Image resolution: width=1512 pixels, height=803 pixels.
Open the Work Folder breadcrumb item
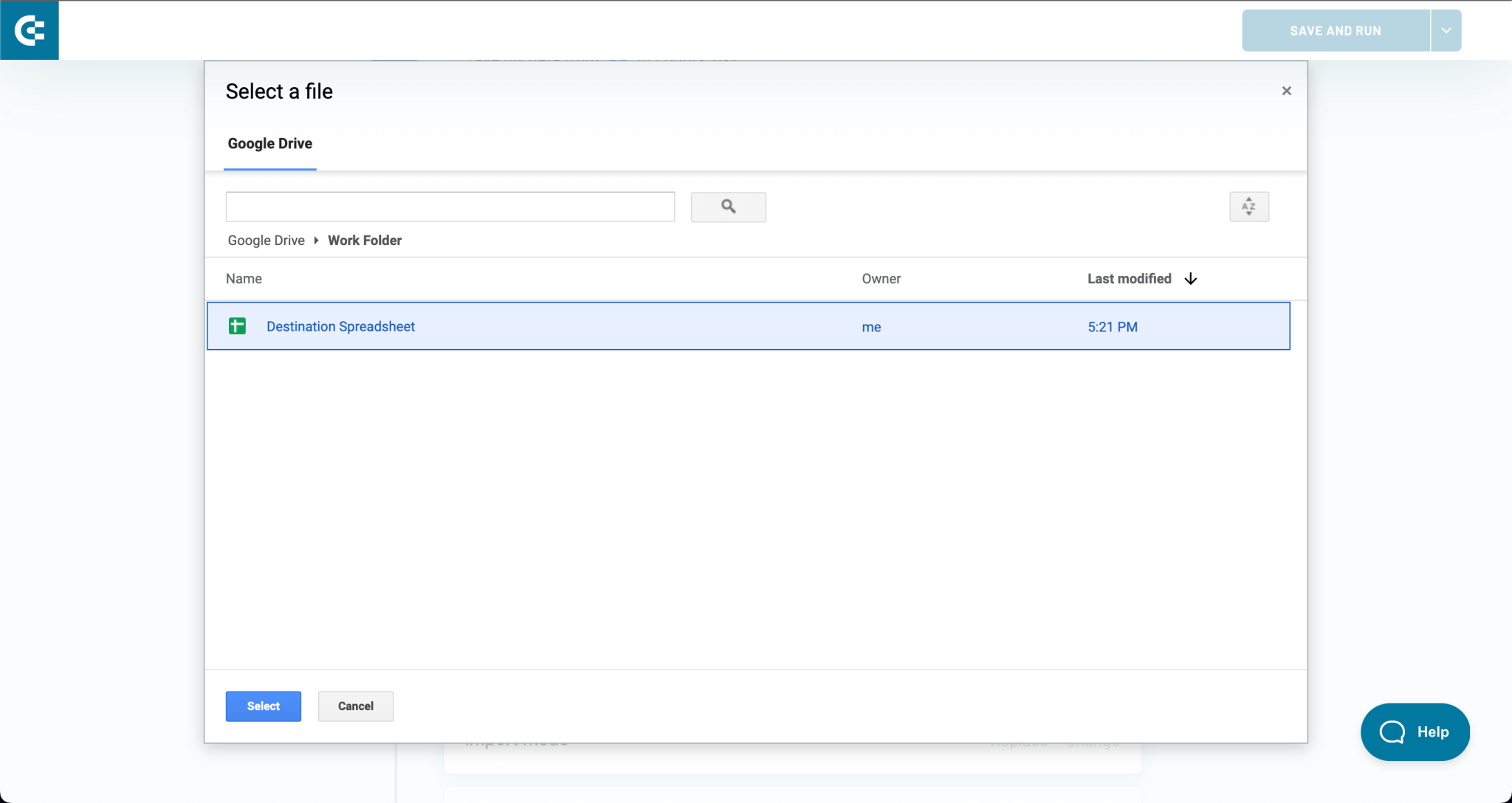[364, 240]
